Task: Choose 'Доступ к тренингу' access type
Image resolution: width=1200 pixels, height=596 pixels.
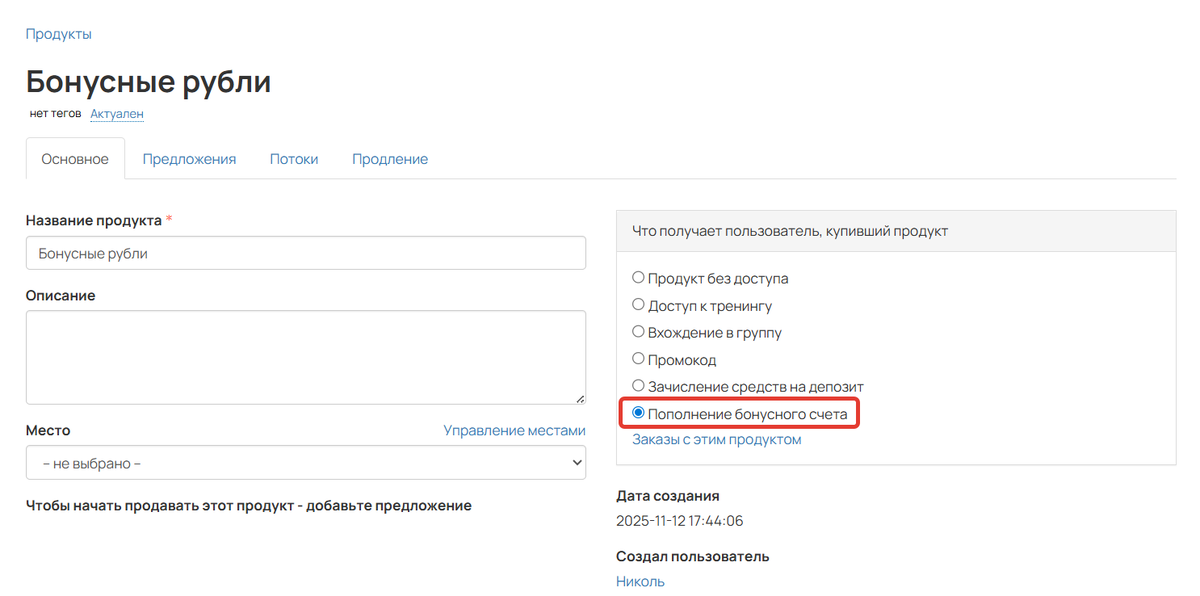Action: pyautogui.click(x=638, y=304)
